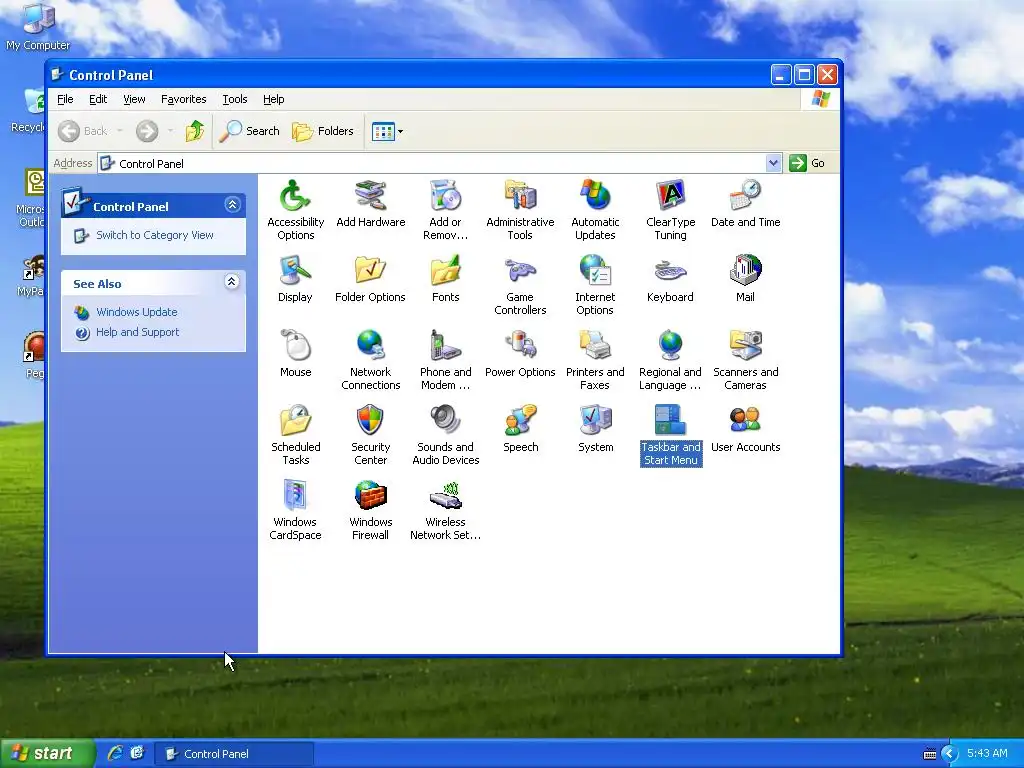Select Phone and Modem Options icon

tap(445, 360)
